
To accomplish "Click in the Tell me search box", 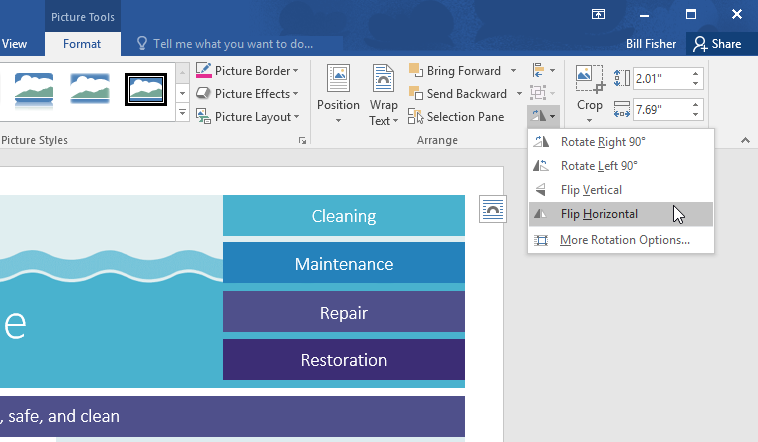I will (230, 44).
